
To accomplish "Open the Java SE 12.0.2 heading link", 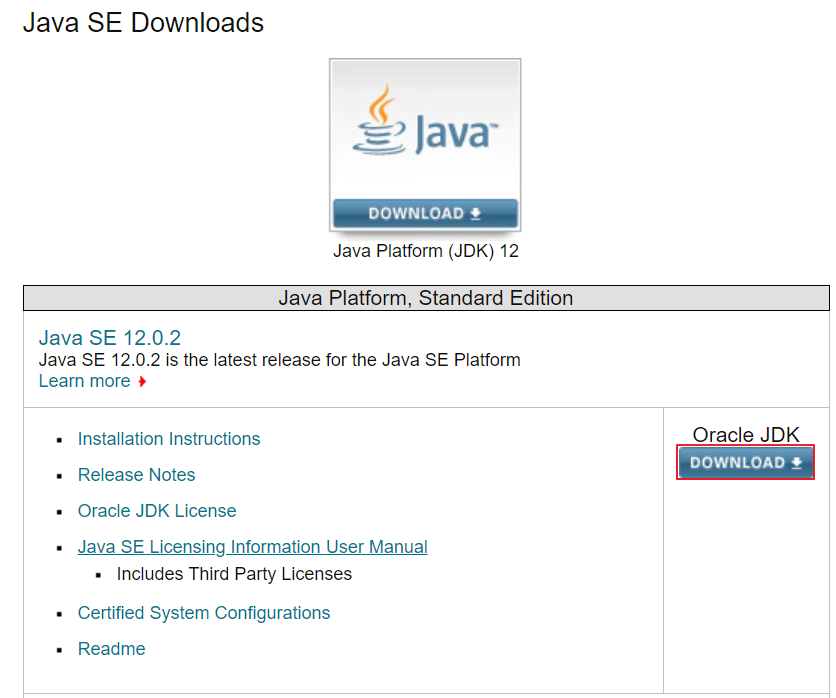I will (110, 338).
